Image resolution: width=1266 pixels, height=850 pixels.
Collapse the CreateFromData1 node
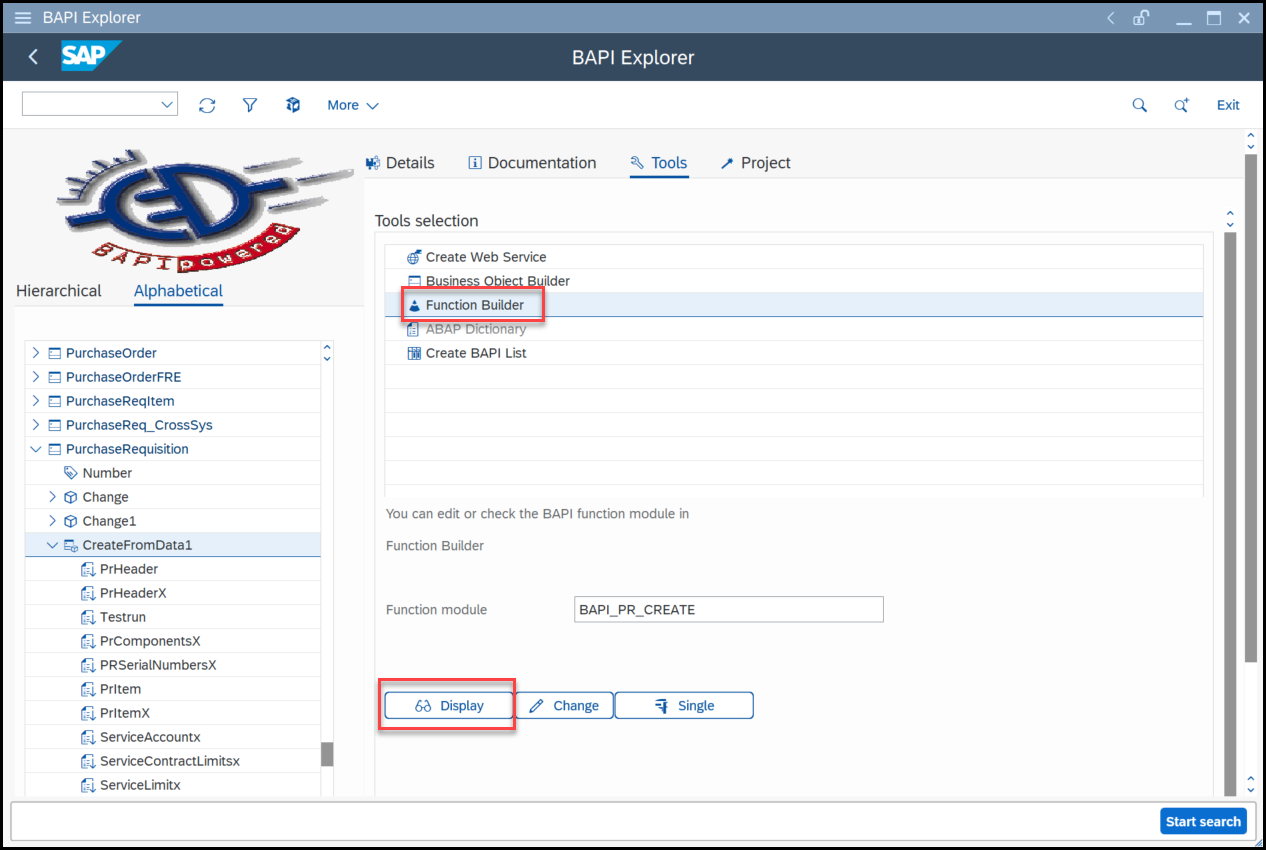pyautogui.click(x=53, y=545)
